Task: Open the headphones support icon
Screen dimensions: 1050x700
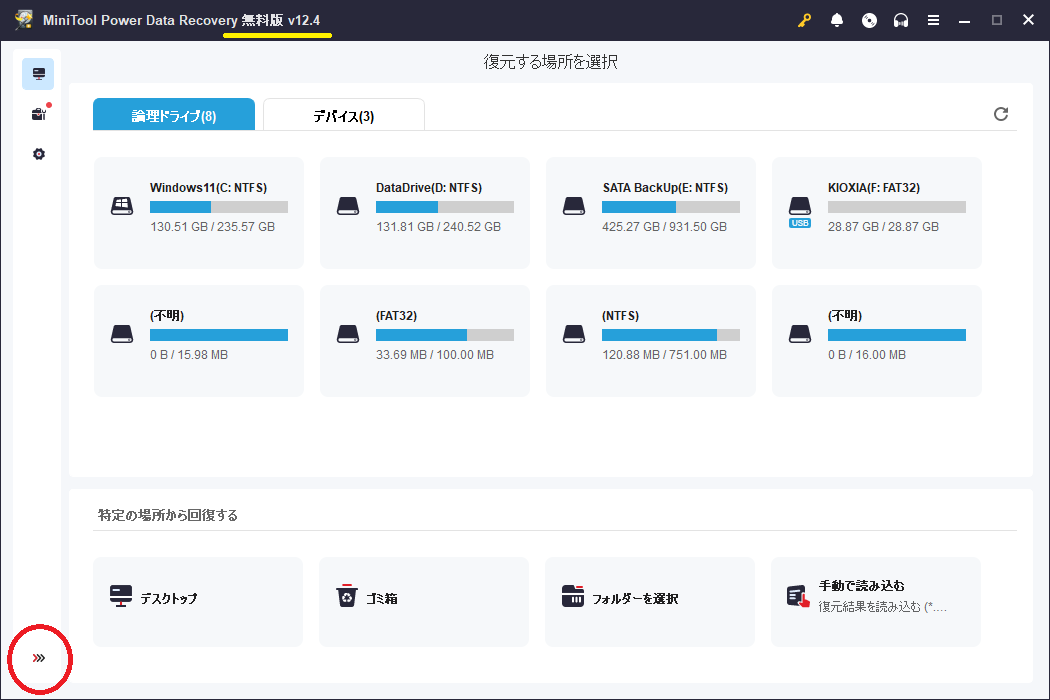Action: 901,20
